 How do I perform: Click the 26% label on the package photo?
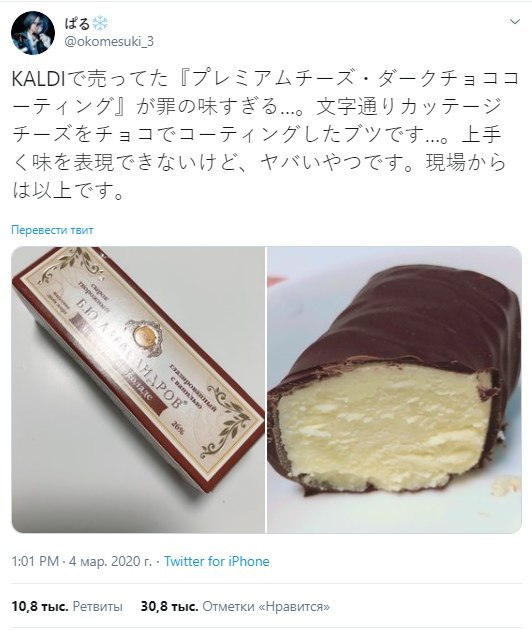[178, 427]
